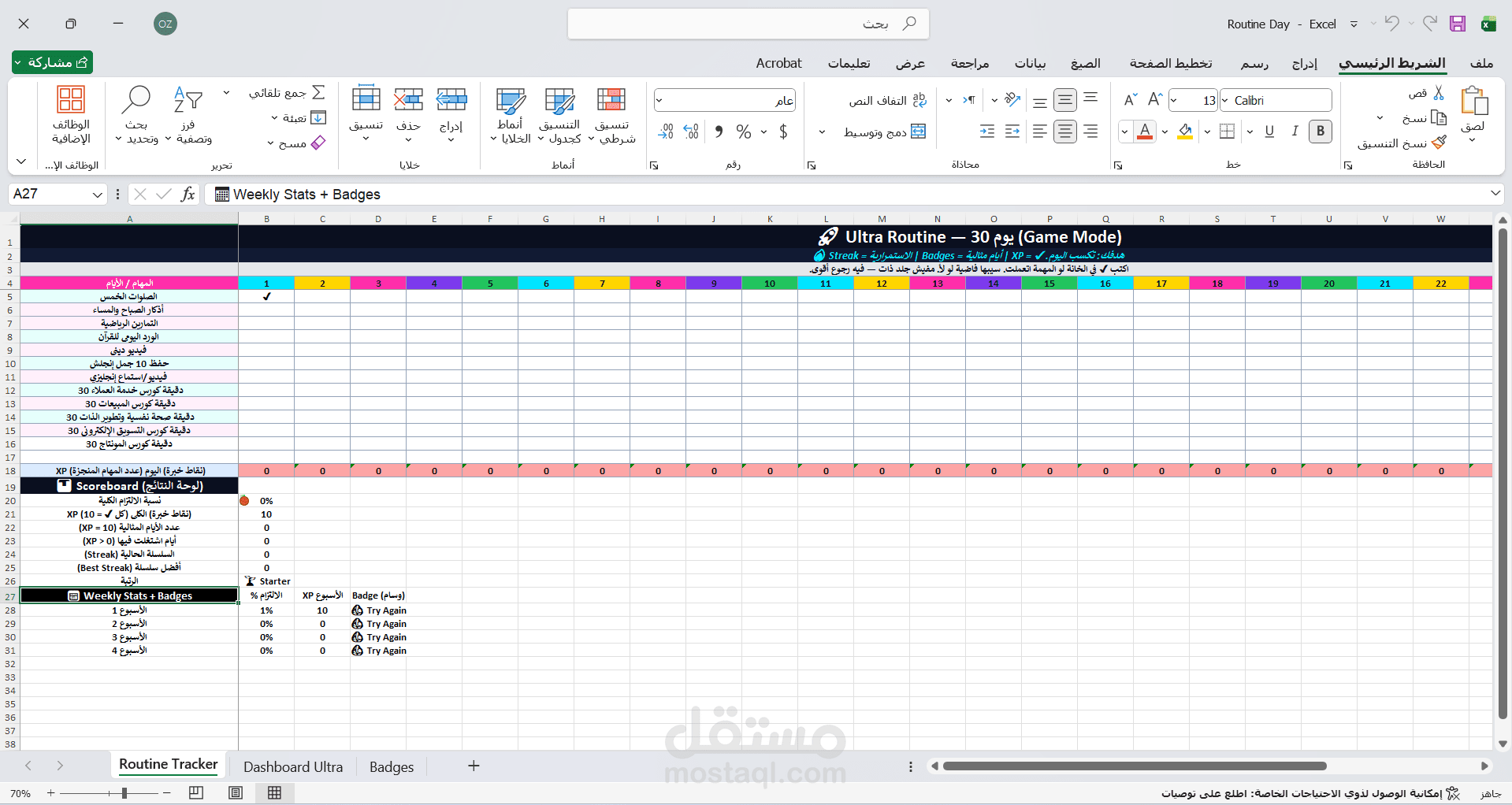Click the font color red A swatch

1145,132
